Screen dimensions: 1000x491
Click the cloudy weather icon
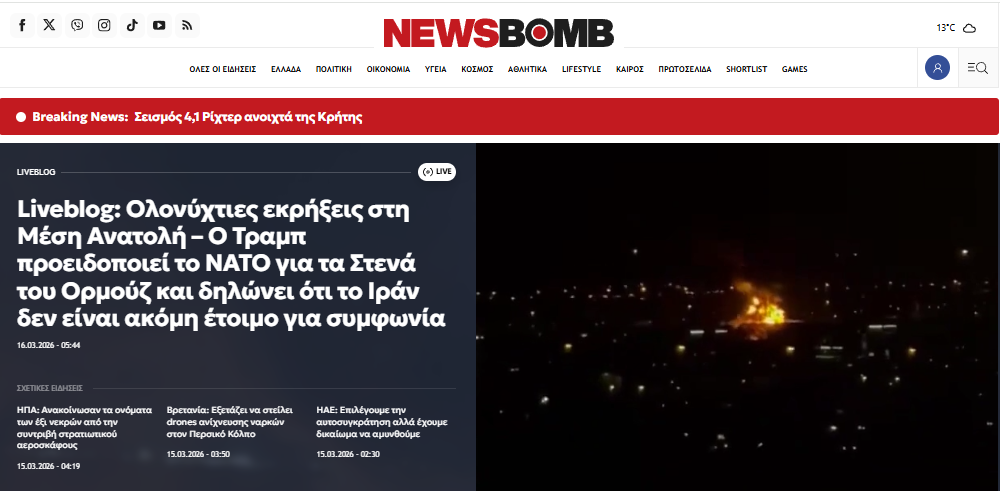(969, 28)
